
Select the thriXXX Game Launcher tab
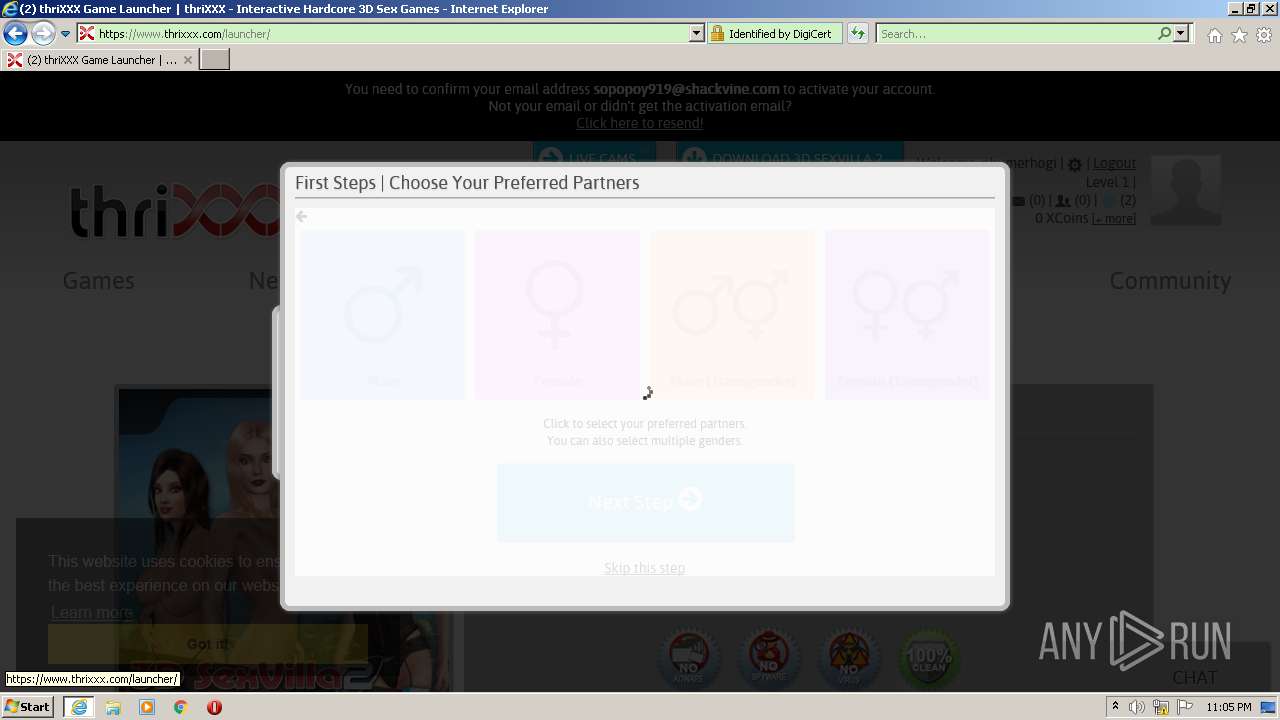(x=100, y=60)
